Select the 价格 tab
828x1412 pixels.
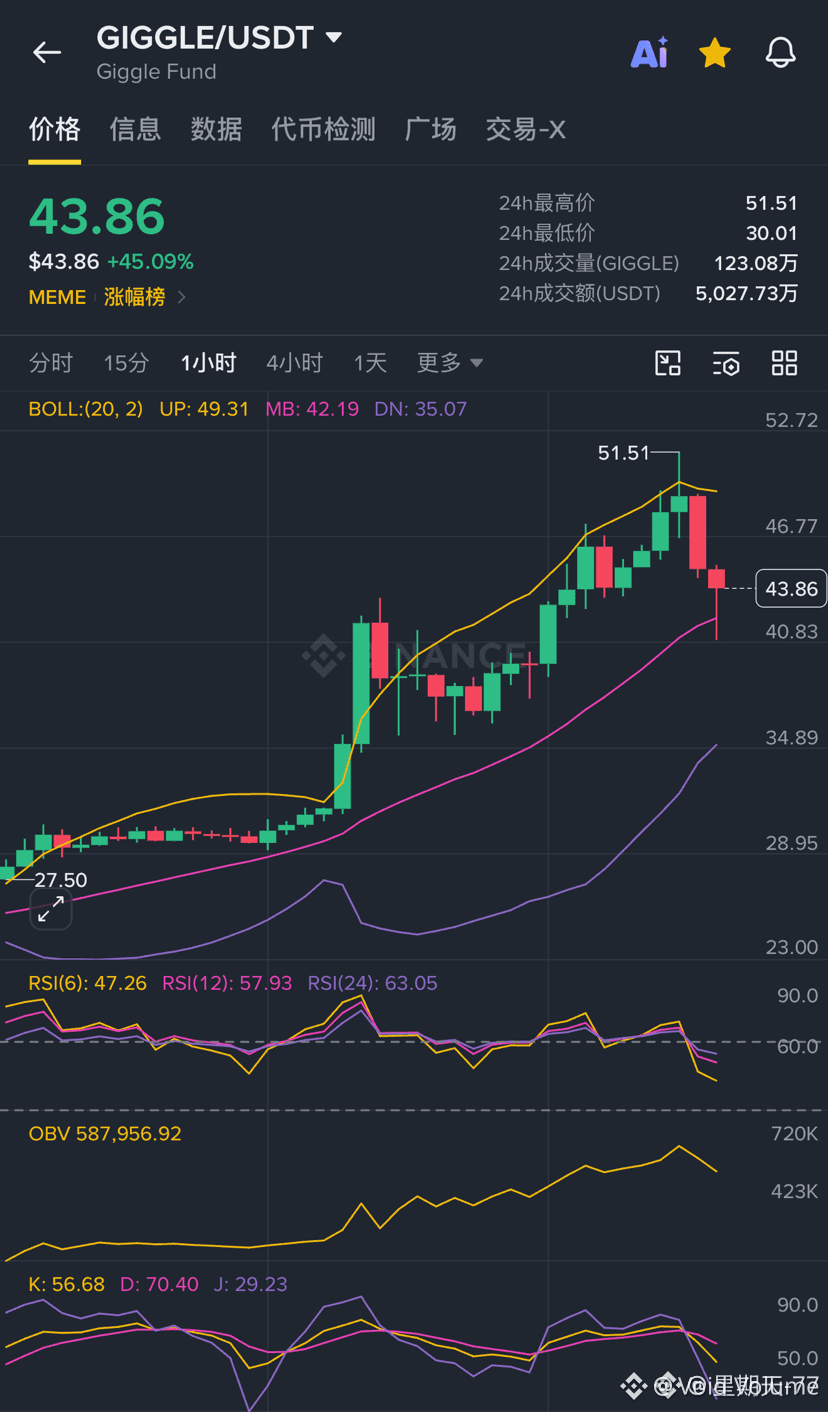click(x=54, y=129)
